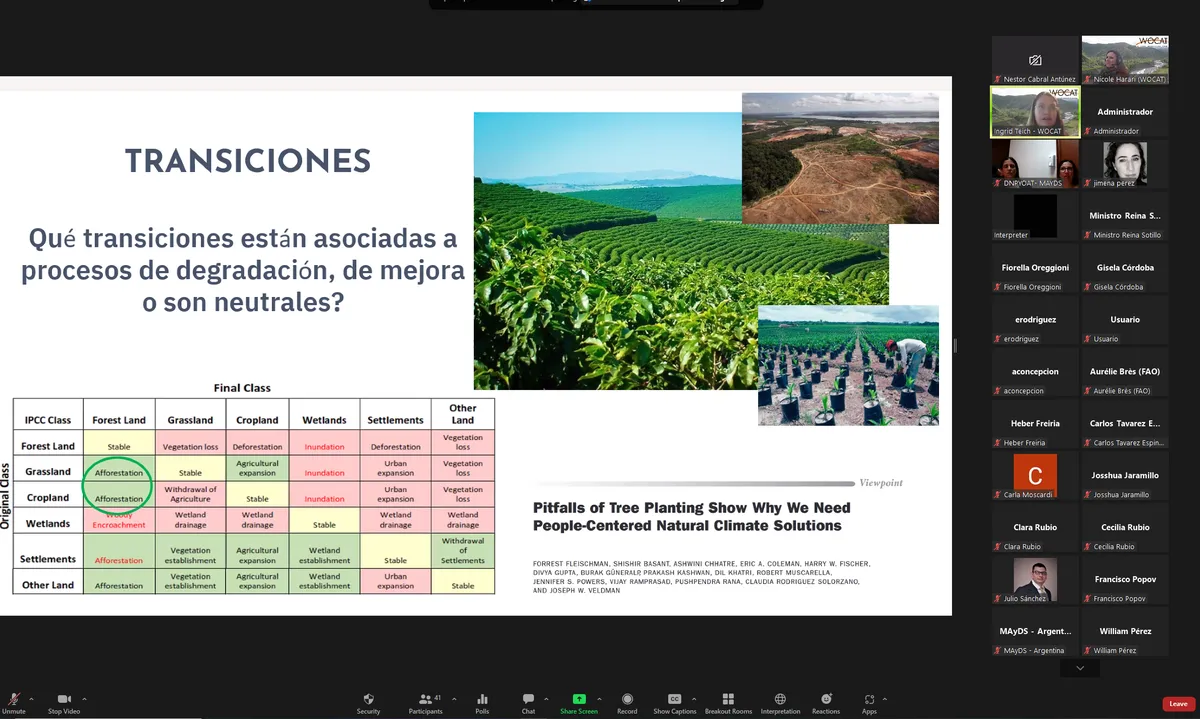Expand audio options arrow beside Unmute
Image resolution: width=1200 pixels, height=719 pixels.
point(31,699)
